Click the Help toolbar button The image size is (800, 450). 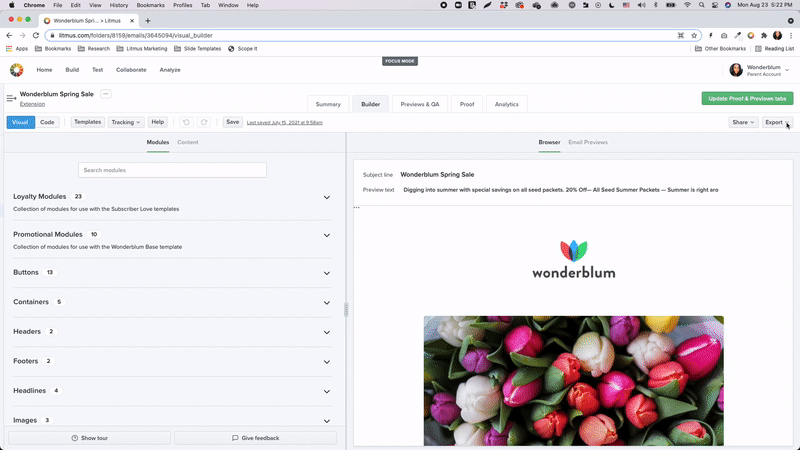click(x=158, y=122)
